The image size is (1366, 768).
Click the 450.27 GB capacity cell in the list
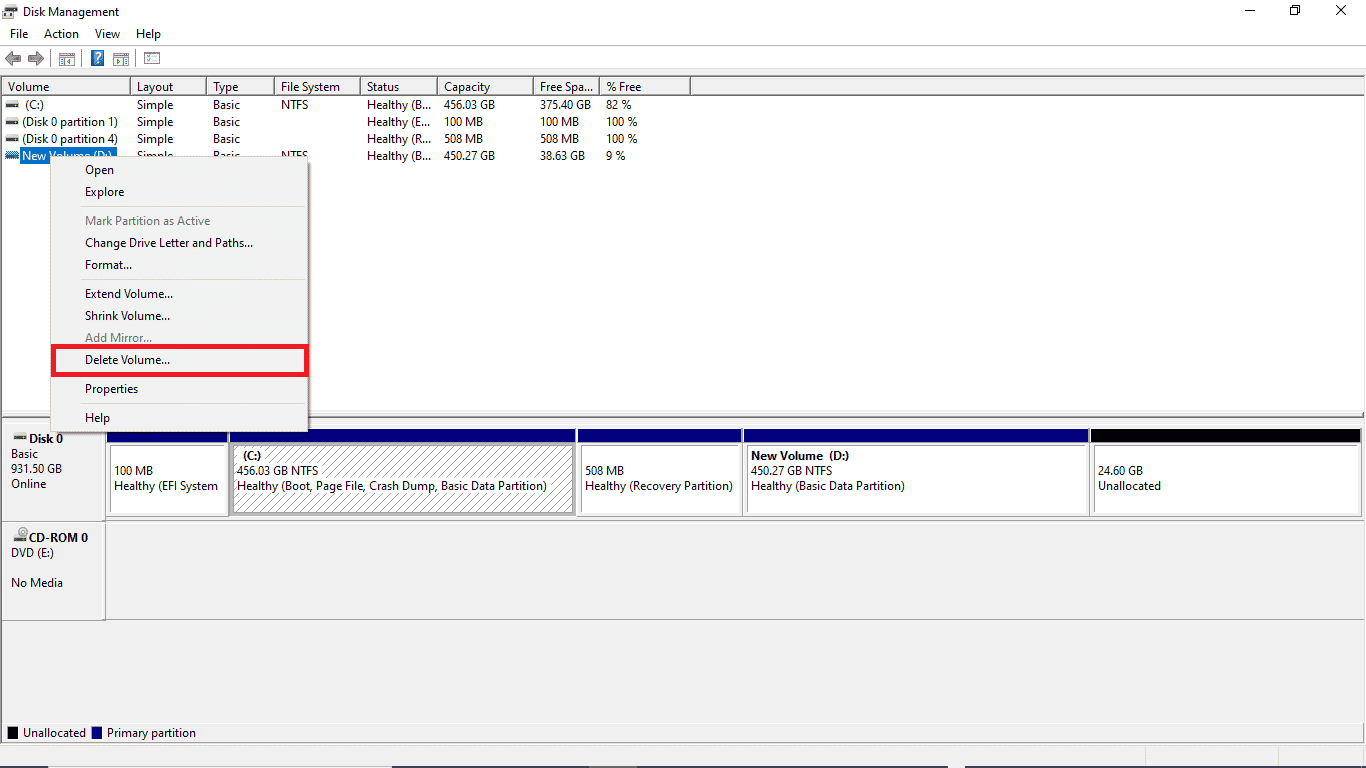pyautogui.click(x=469, y=155)
